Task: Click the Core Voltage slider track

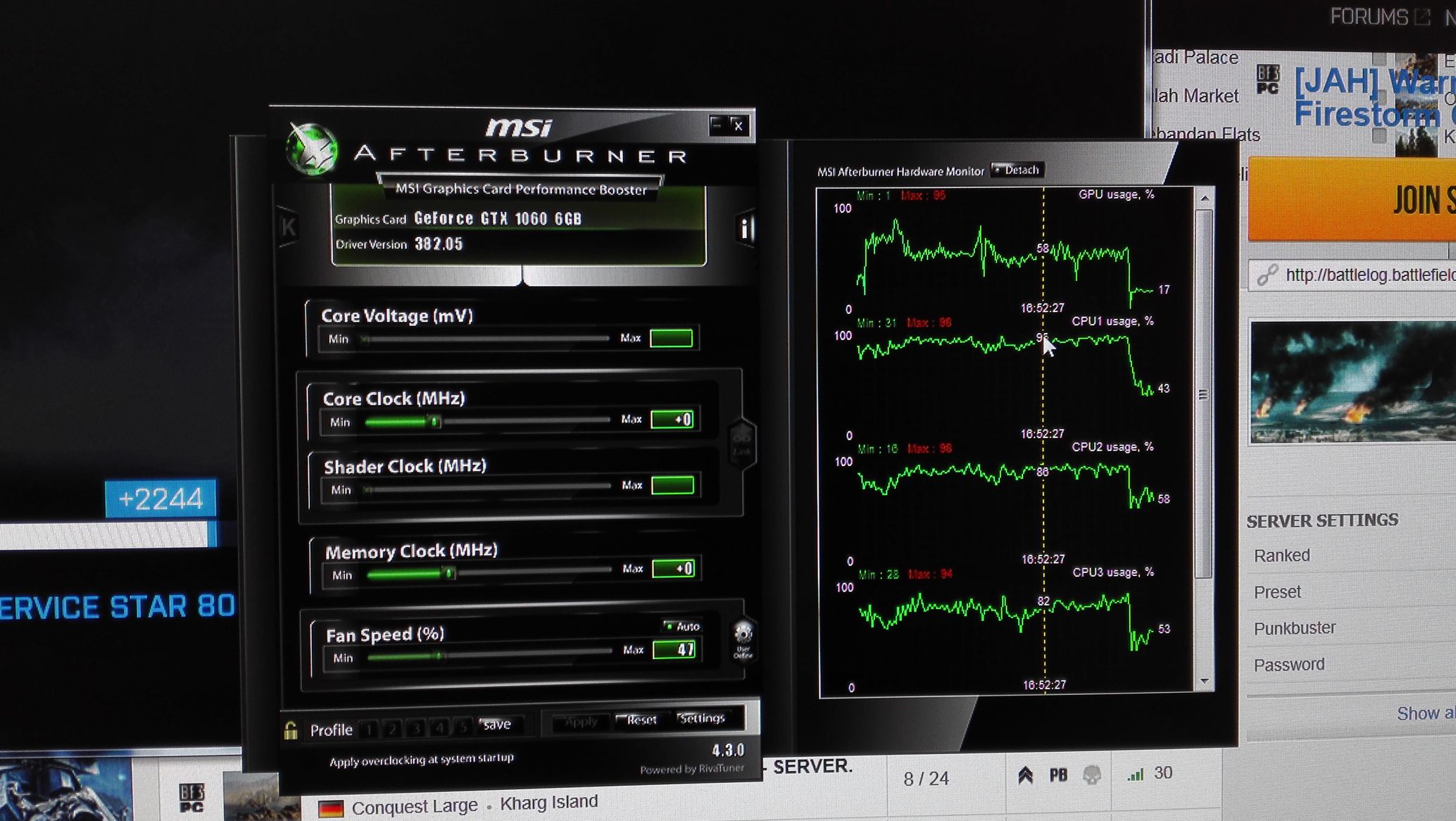Action: coord(485,339)
